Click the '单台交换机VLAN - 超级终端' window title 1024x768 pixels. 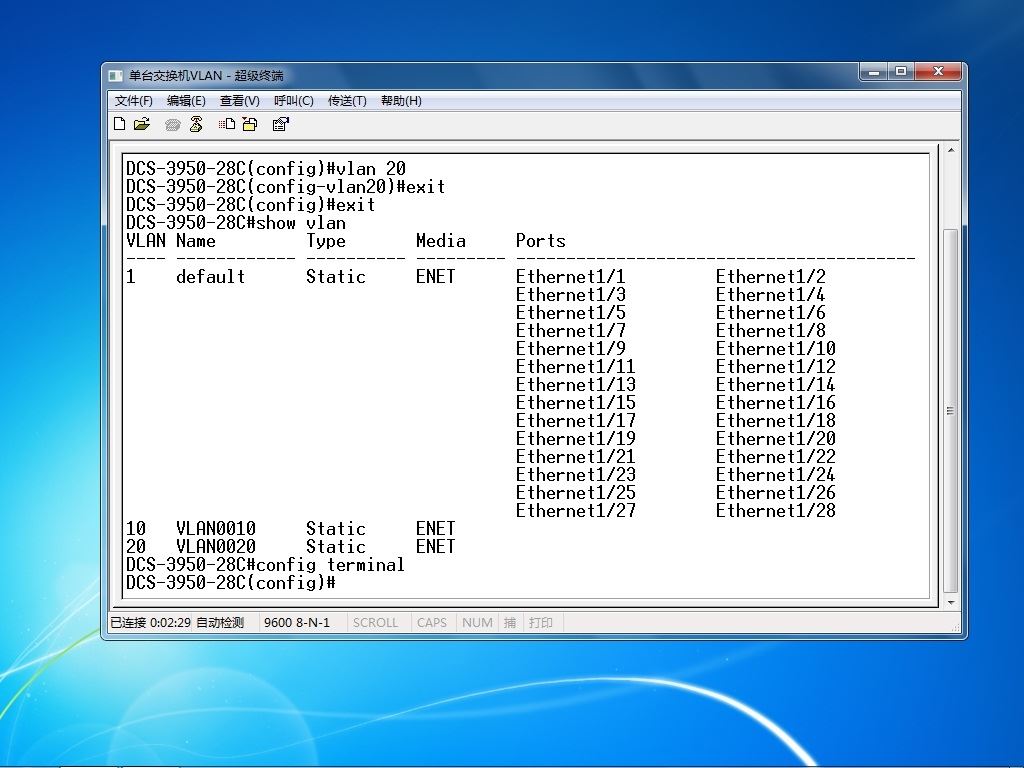[206, 76]
